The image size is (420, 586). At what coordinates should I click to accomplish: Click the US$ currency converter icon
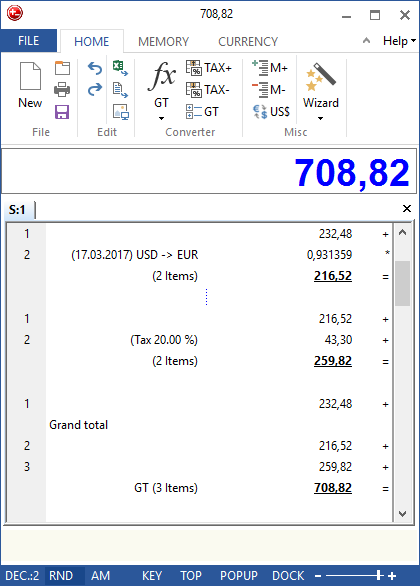271,112
